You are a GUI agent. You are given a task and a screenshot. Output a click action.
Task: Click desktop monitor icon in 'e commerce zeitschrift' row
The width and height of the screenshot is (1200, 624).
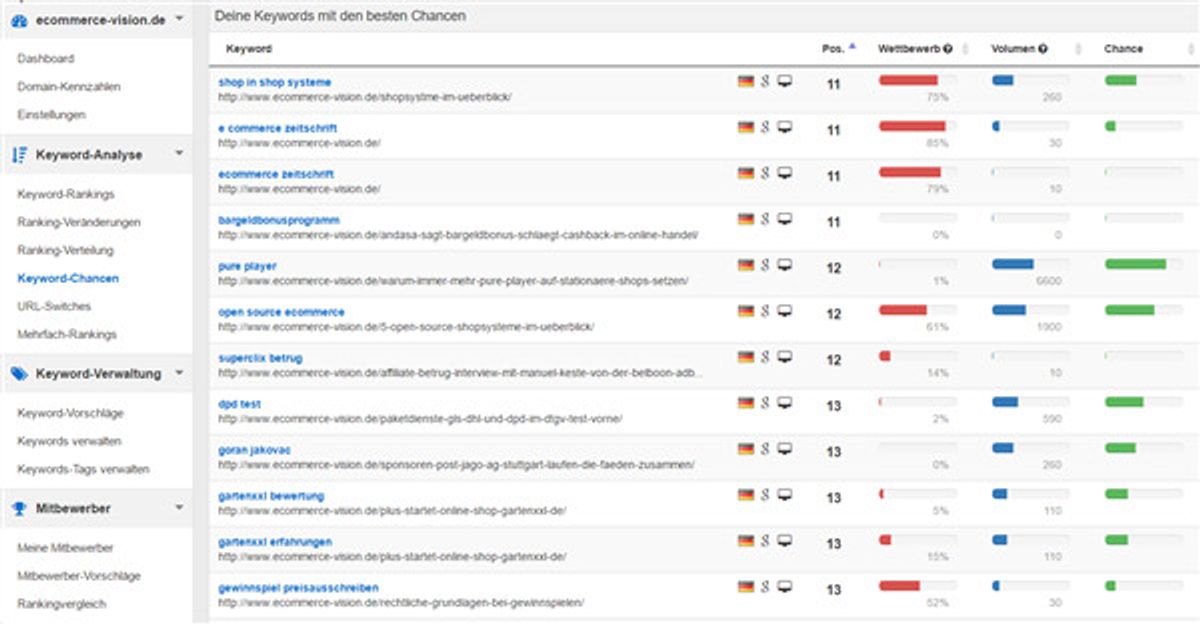(x=785, y=127)
